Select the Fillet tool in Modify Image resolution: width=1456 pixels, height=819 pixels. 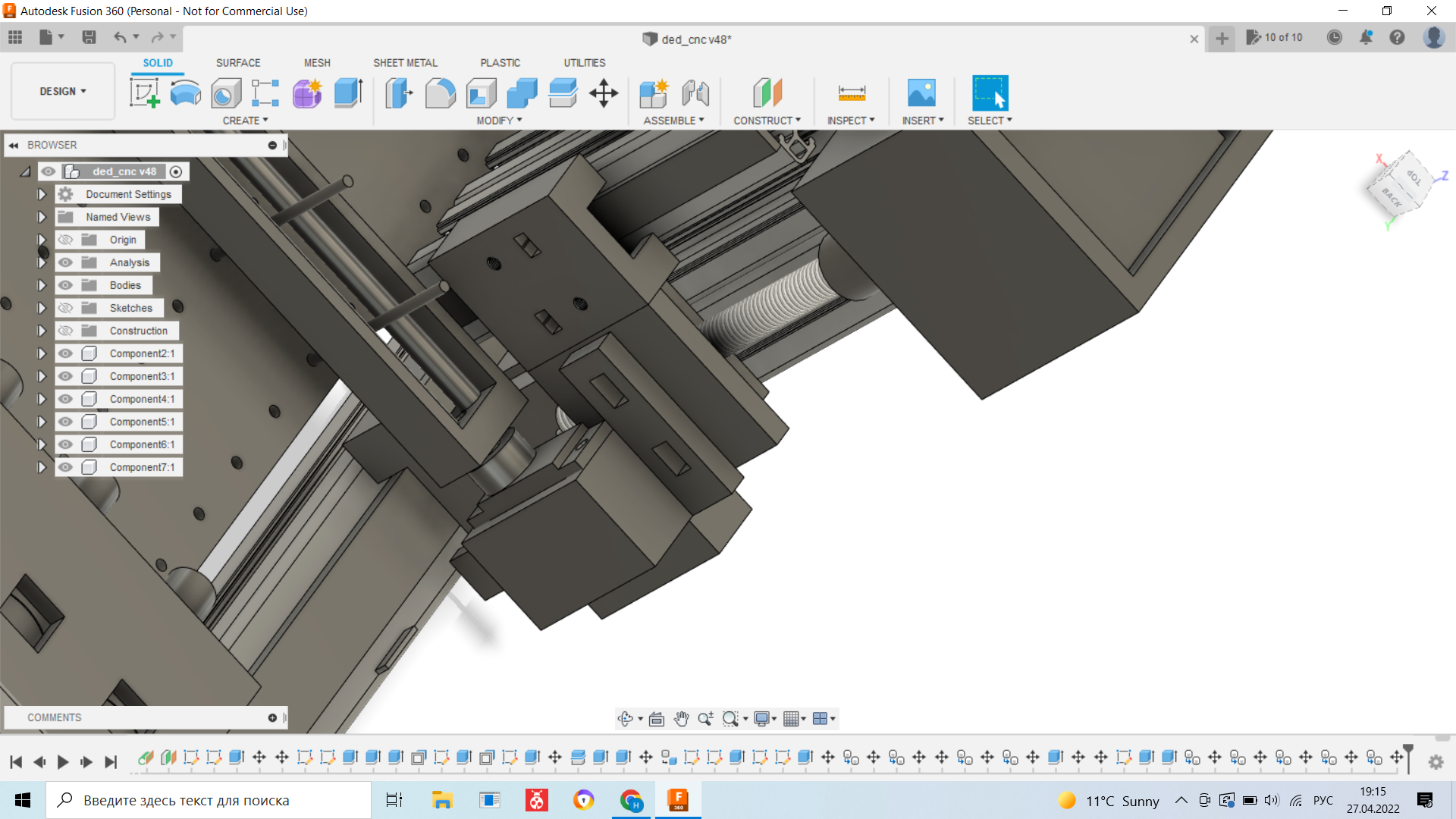click(x=440, y=93)
